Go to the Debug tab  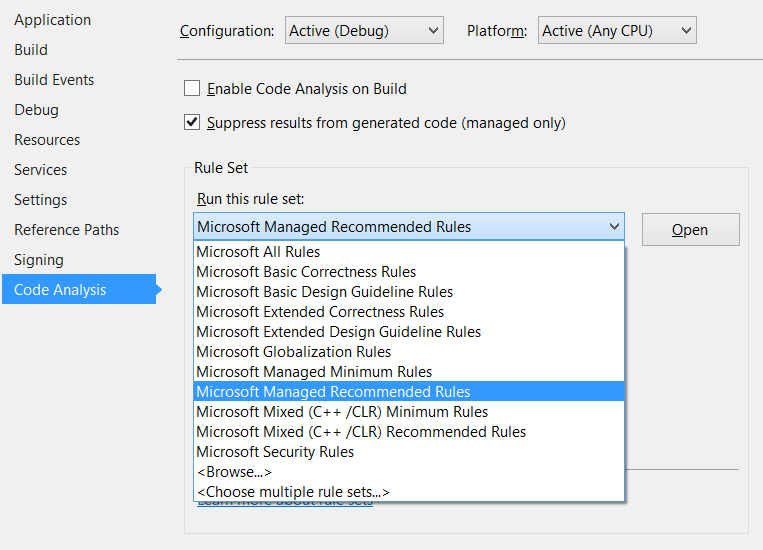click(36, 110)
